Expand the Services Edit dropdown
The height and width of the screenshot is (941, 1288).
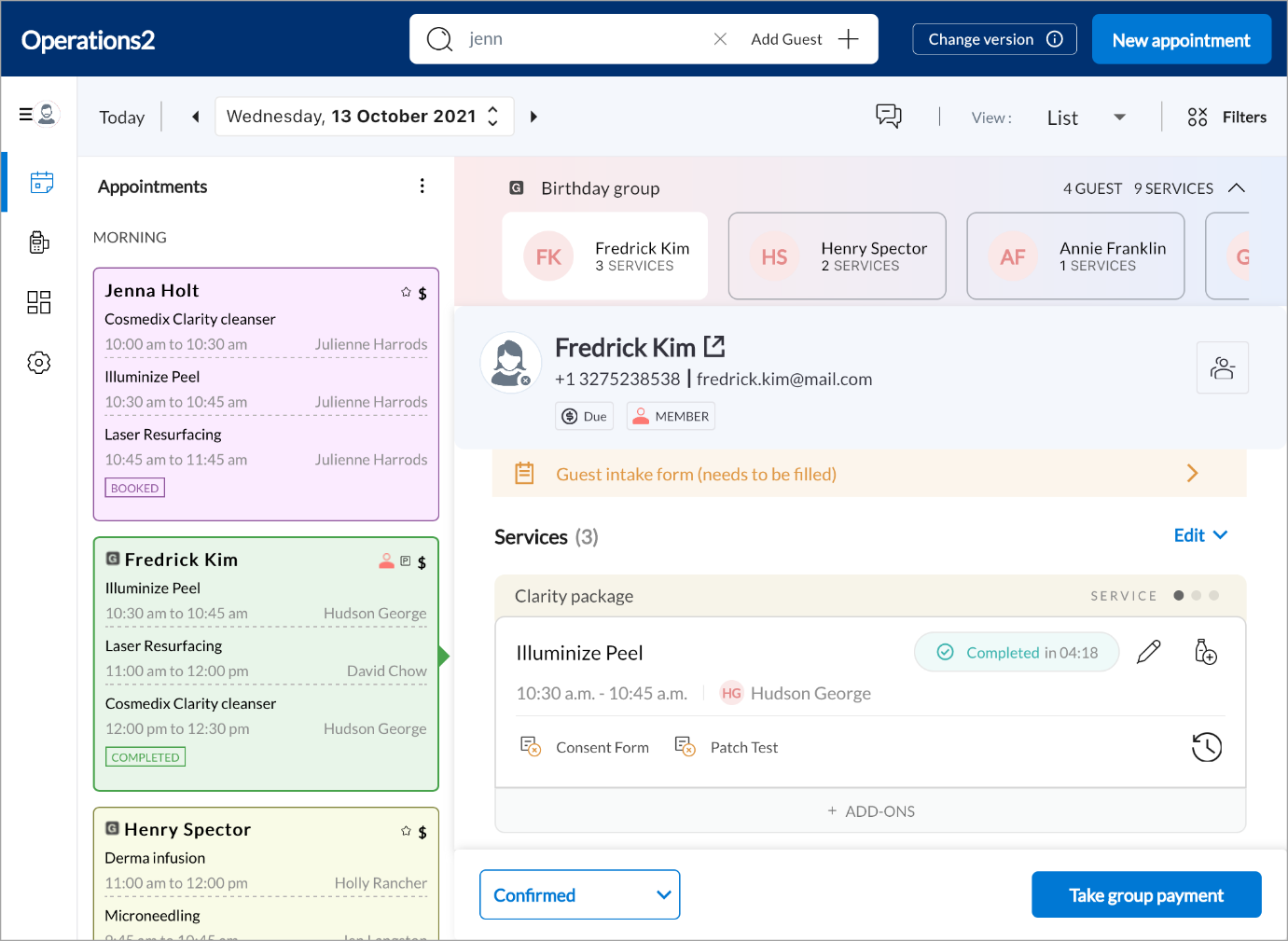[1200, 535]
